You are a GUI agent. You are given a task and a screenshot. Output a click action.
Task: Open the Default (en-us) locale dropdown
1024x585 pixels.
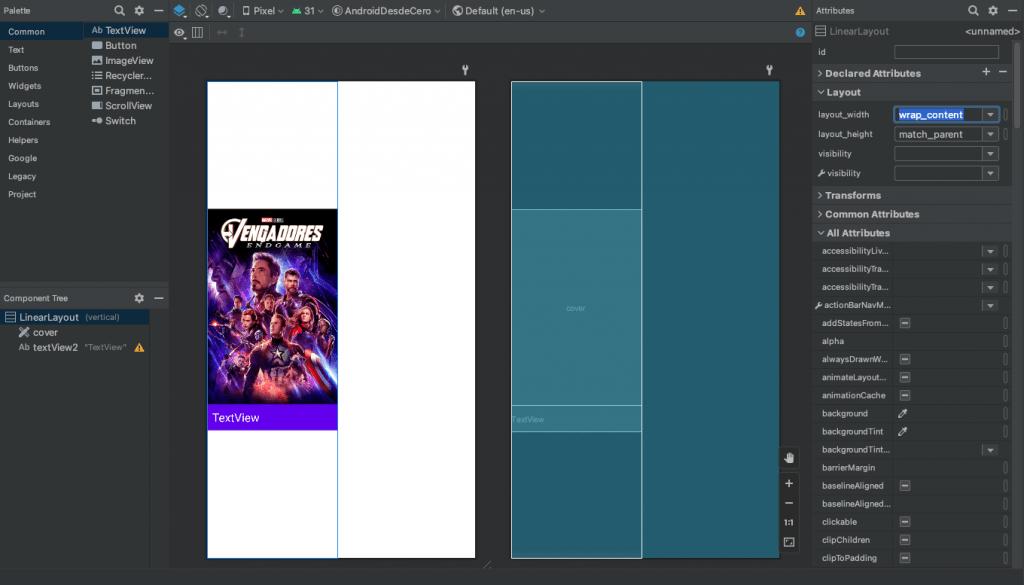point(499,11)
